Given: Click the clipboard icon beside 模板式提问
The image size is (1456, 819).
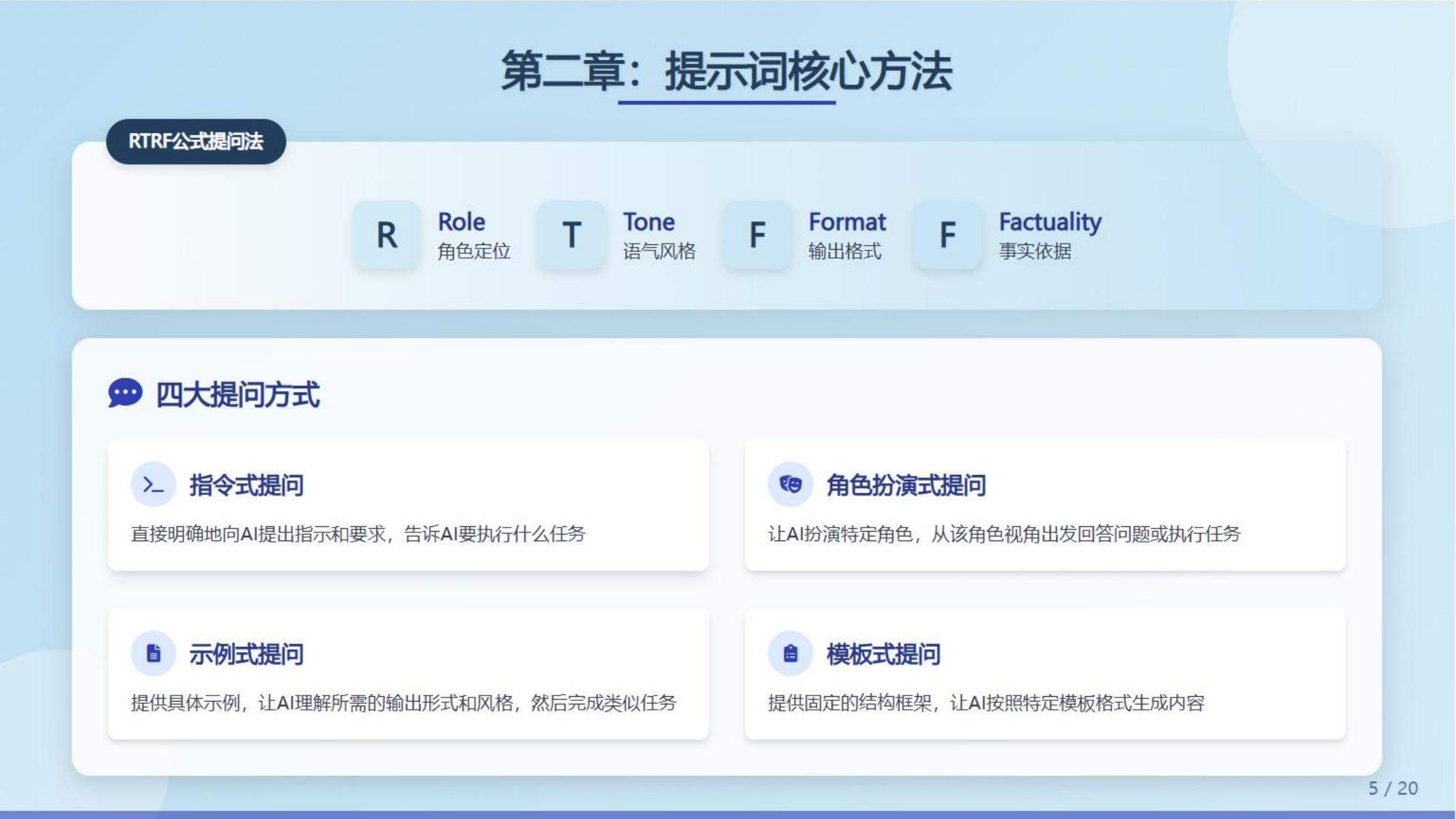Looking at the screenshot, I should (x=790, y=653).
